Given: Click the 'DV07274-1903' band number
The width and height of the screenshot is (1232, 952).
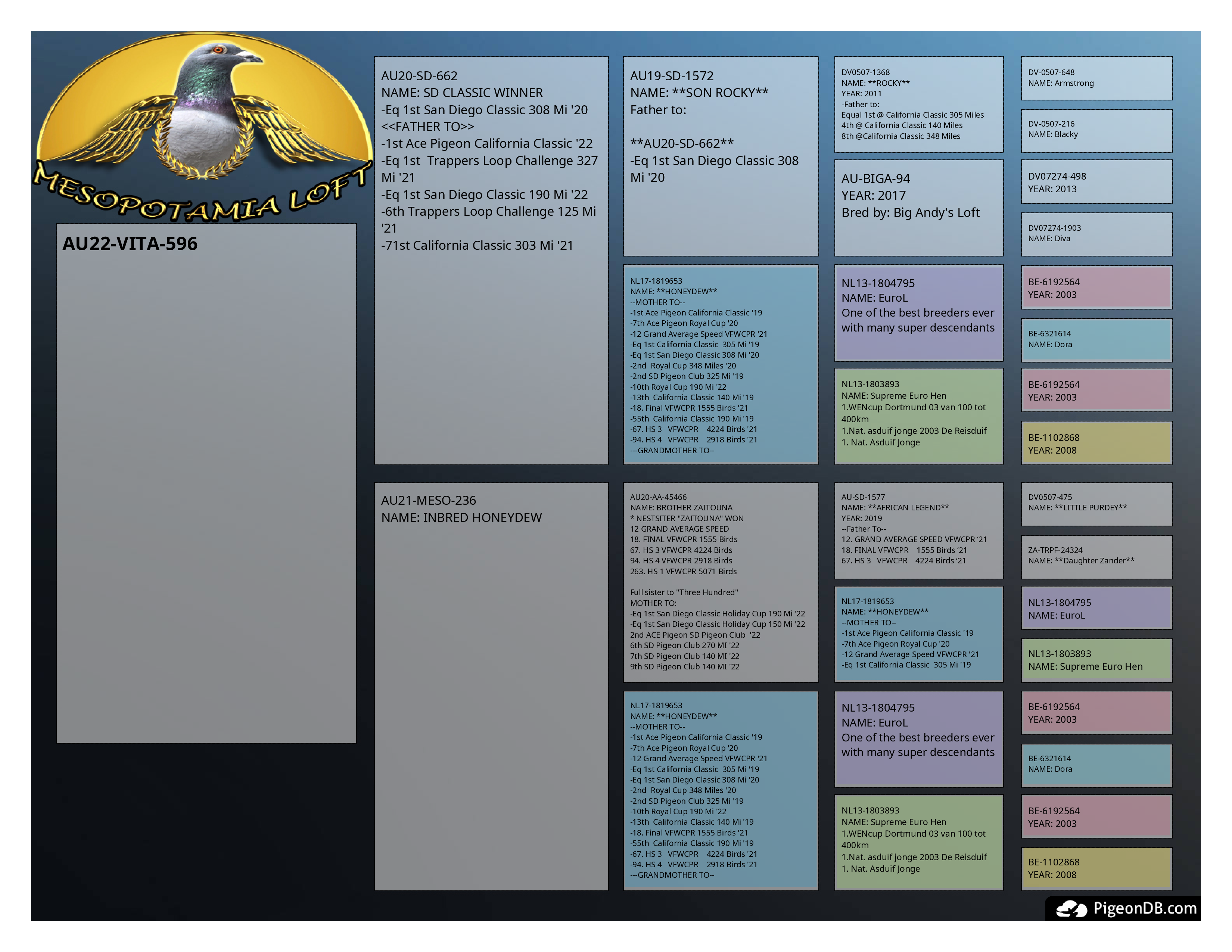Looking at the screenshot, I should click(1054, 228).
